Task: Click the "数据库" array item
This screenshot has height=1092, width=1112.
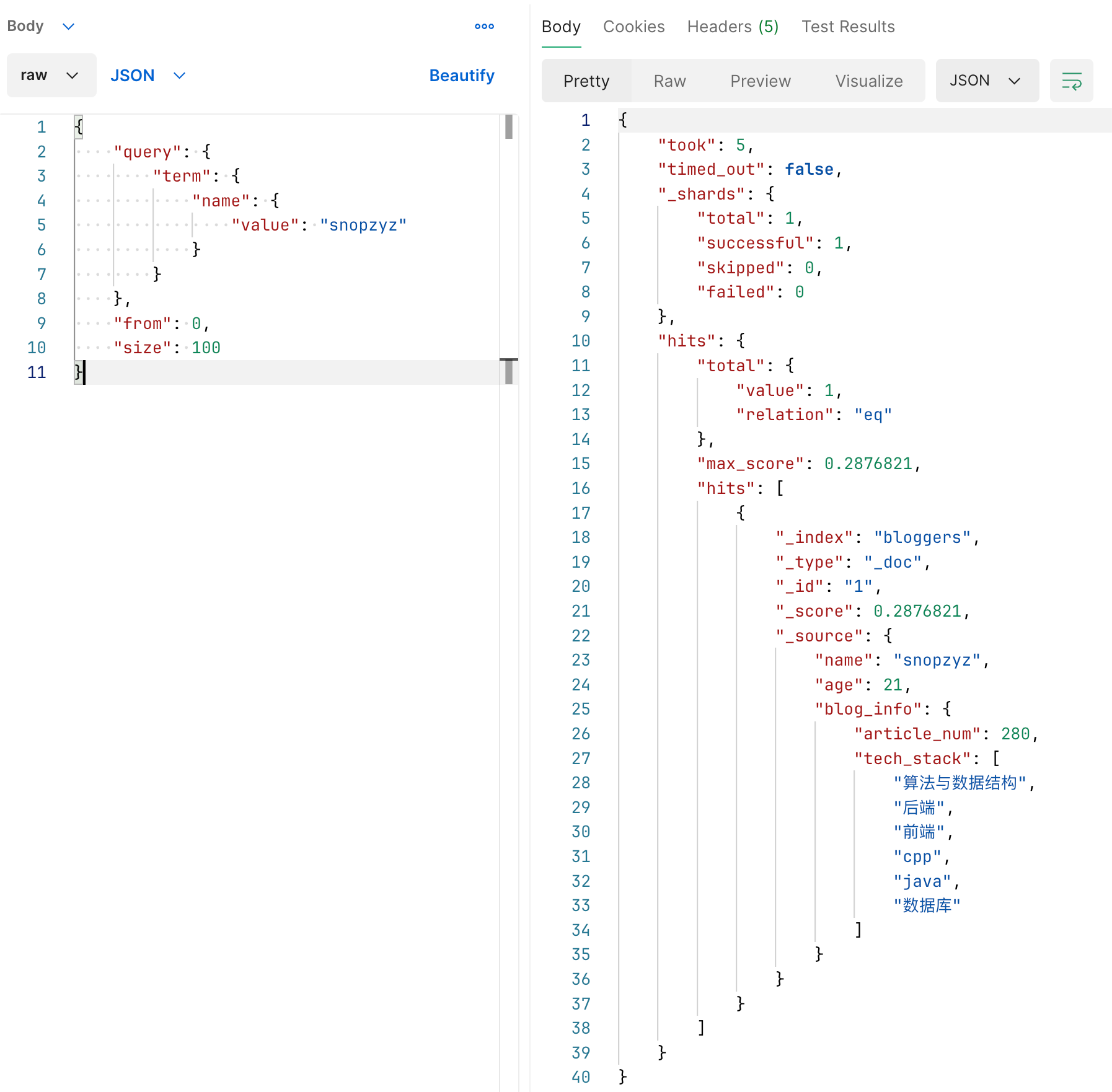Action: coord(927,905)
